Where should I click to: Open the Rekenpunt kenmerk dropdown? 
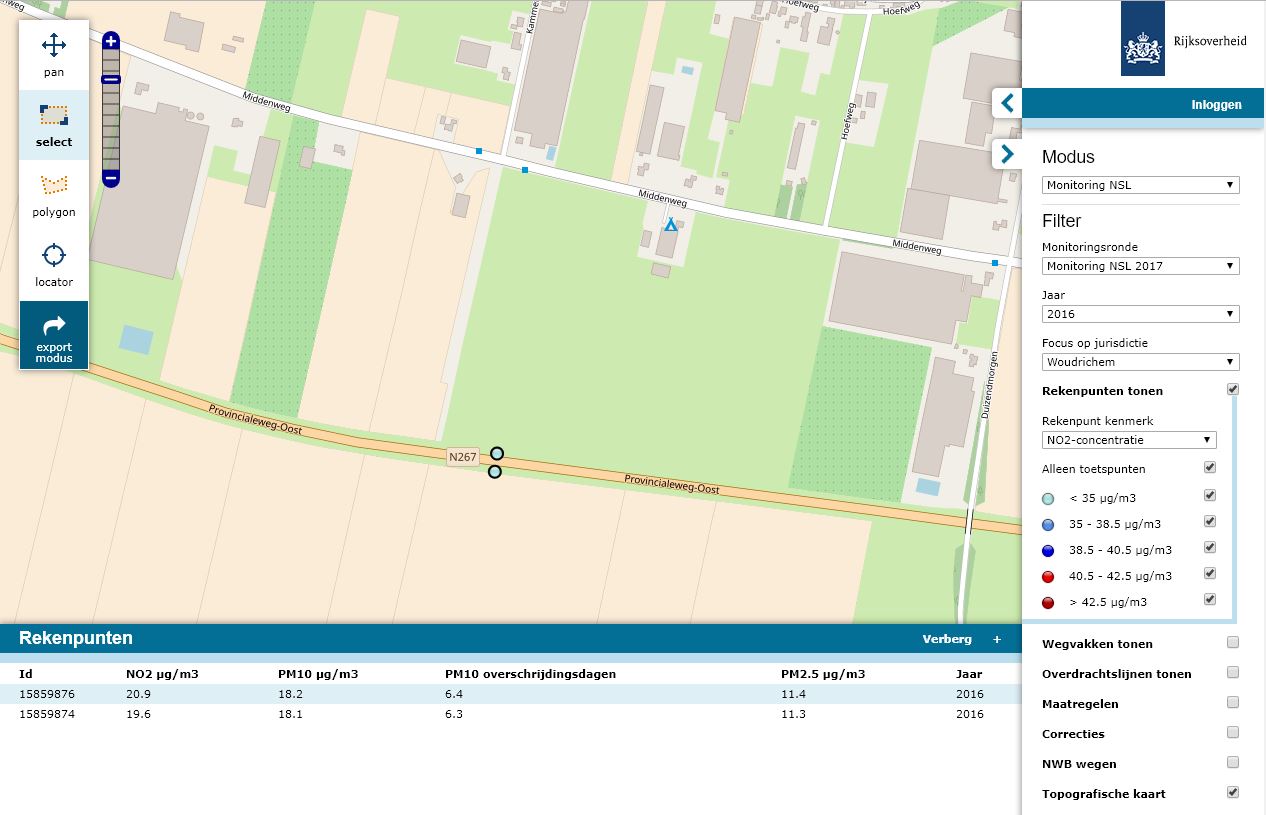click(1129, 440)
